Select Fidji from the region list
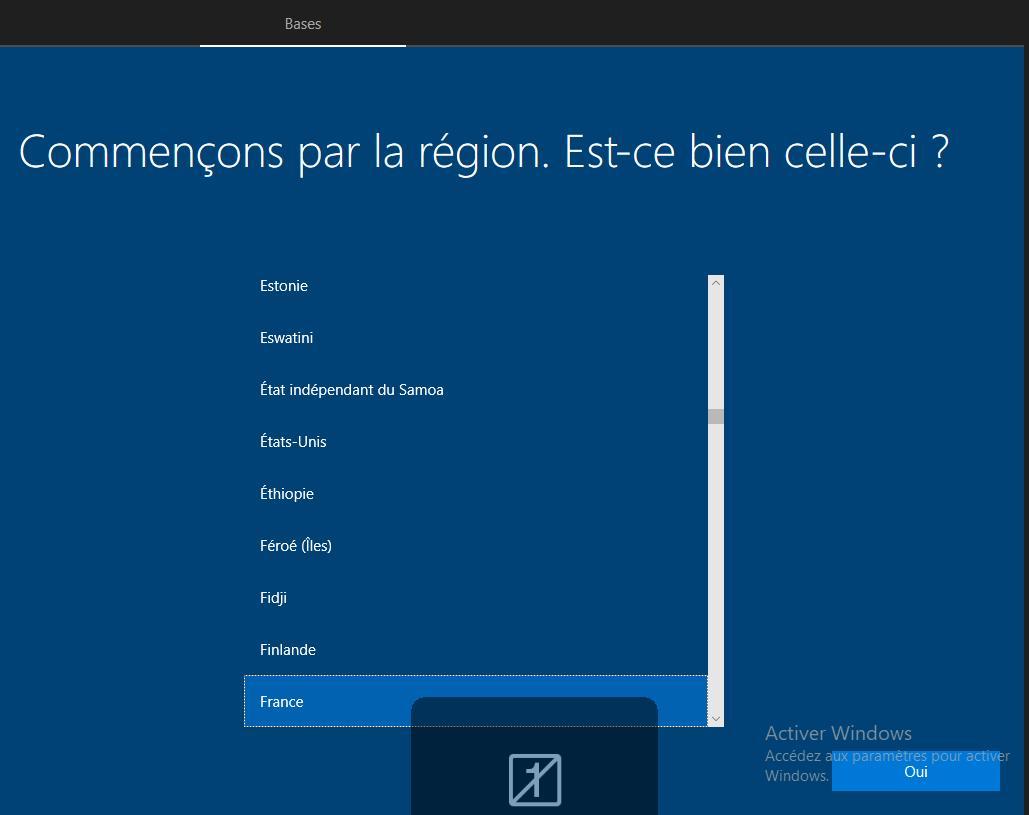This screenshot has width=1029, height=815. click(273, 598)
